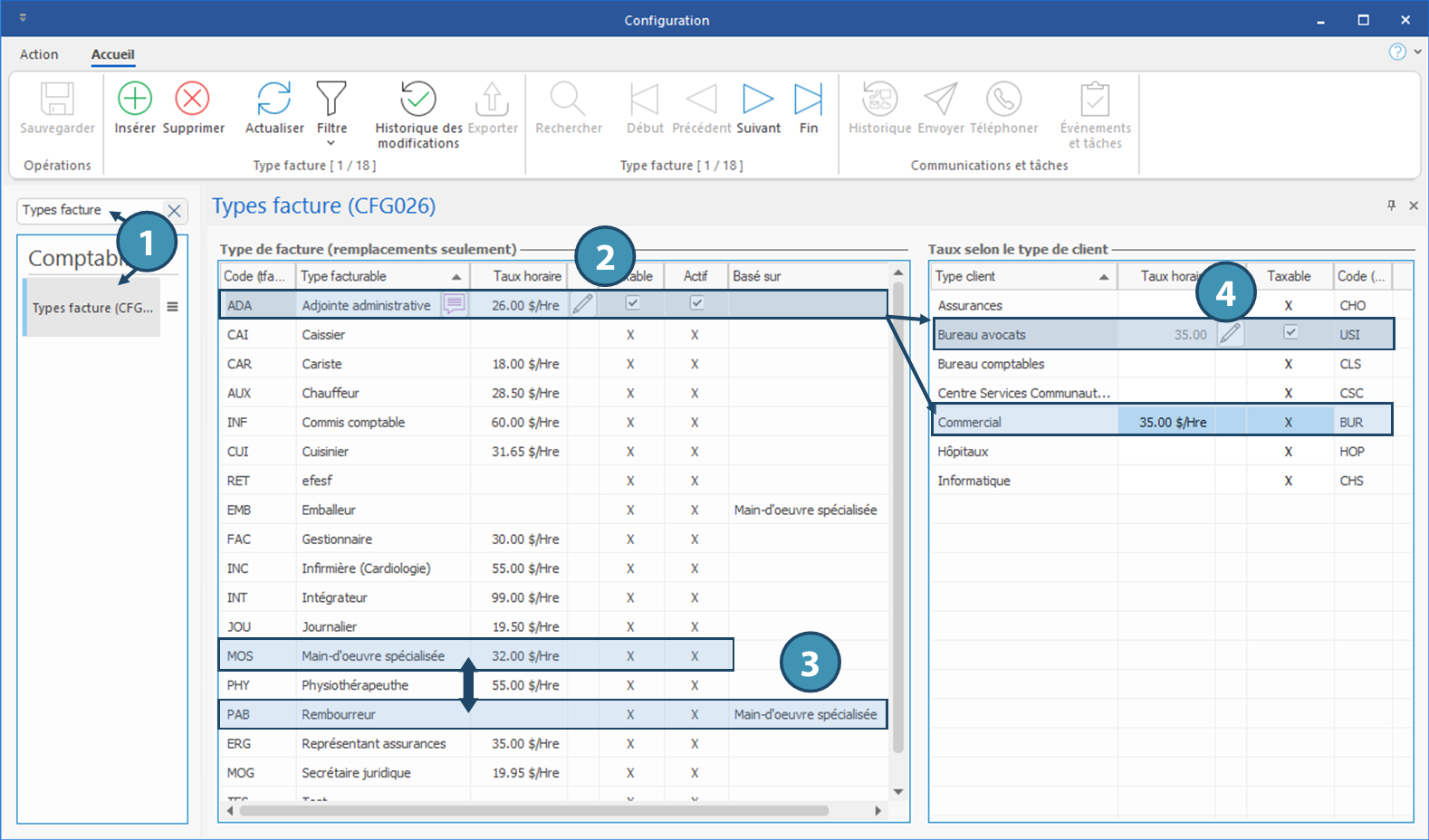Sort by the Taux horaire column header
The image size is (1429, 840).
[526, 276]
